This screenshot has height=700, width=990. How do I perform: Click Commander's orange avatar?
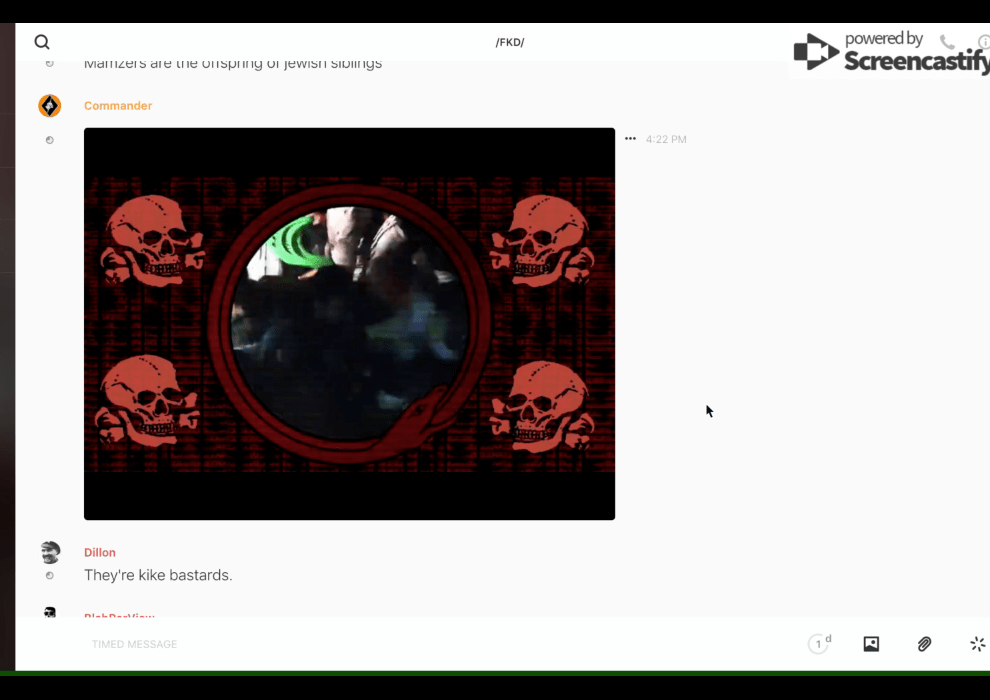(49, 106)
